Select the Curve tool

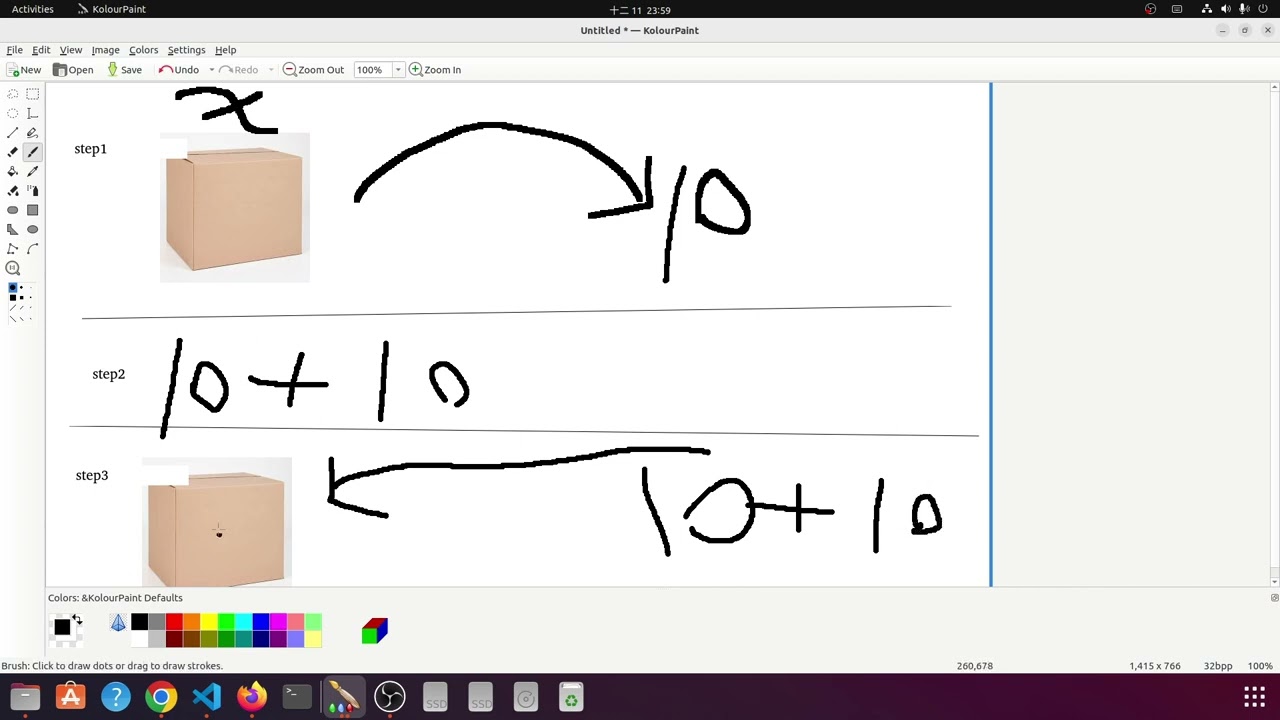32,248
